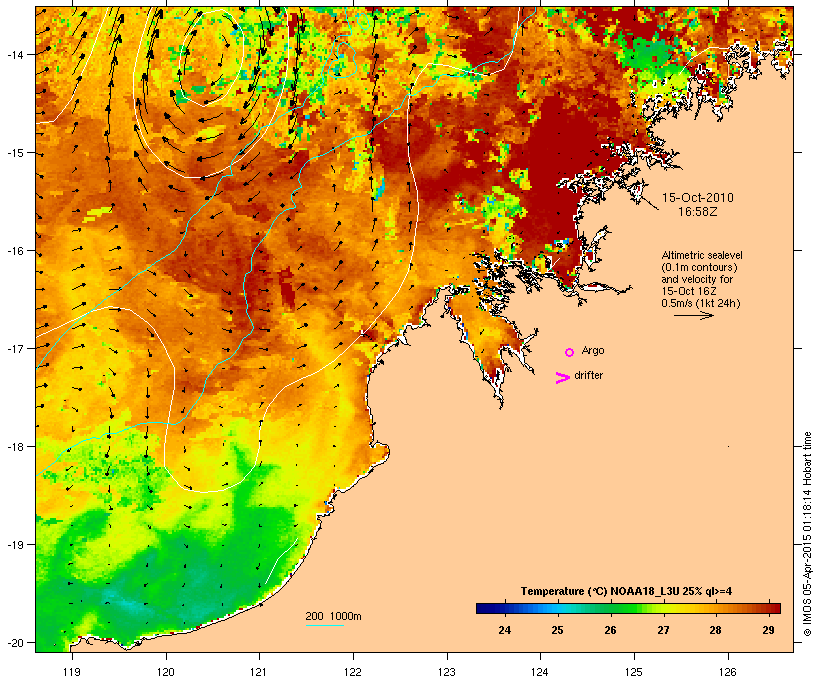Click the 27 color bar tick label
Viewport: 820px width, 680px height.
coord(663,630)
